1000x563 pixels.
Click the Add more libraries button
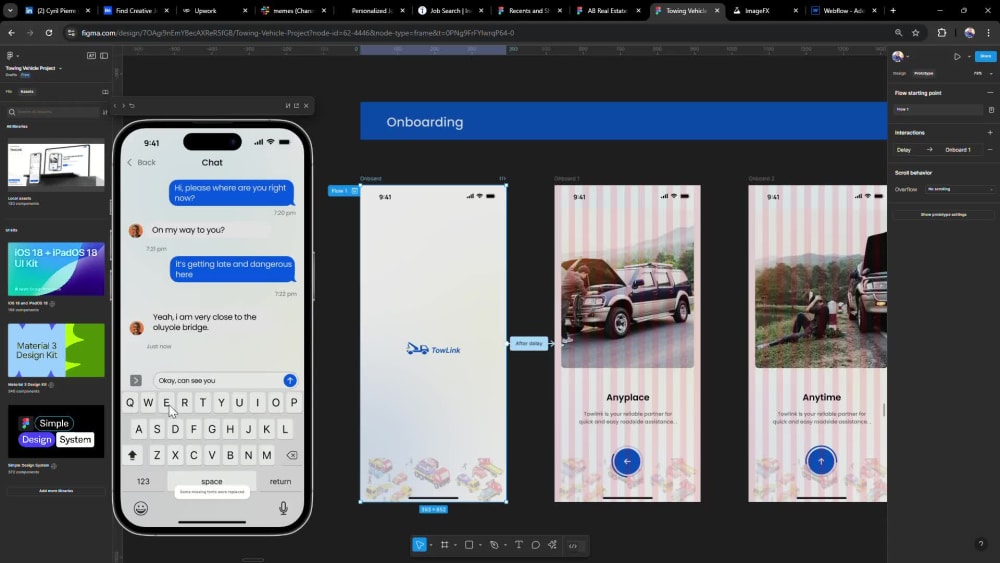click(x=56, y=491)
